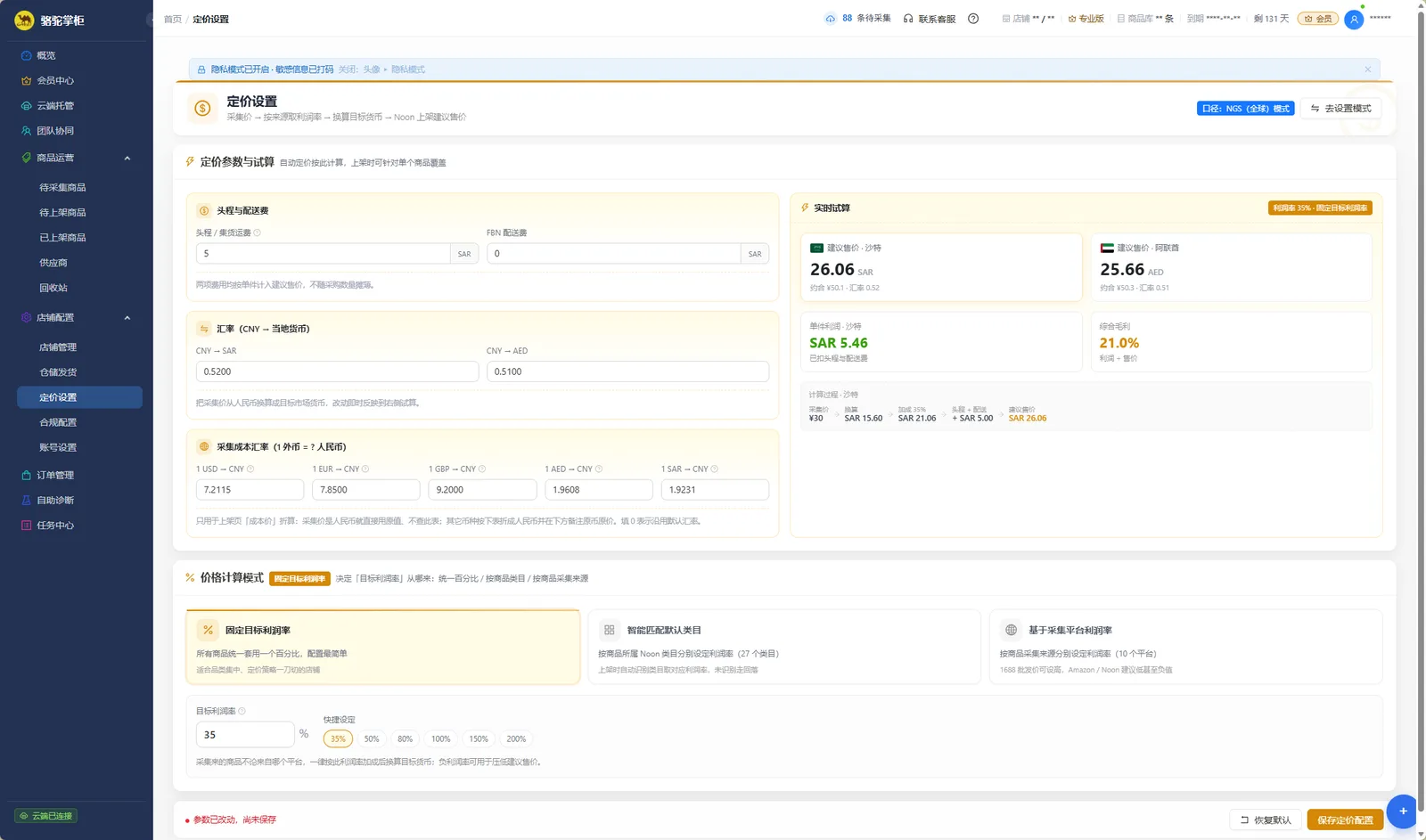
Task: Click the 骆驼掌柜 camel logo
Action: [25, 20]
